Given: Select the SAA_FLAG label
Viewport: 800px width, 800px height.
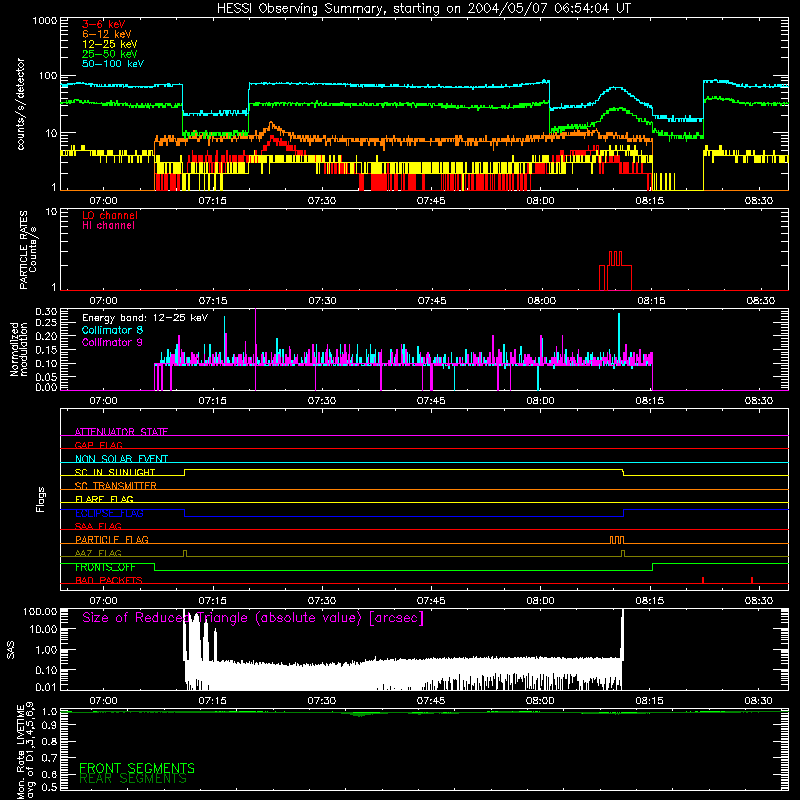Looking at the screenshot, I should point(98,526).
